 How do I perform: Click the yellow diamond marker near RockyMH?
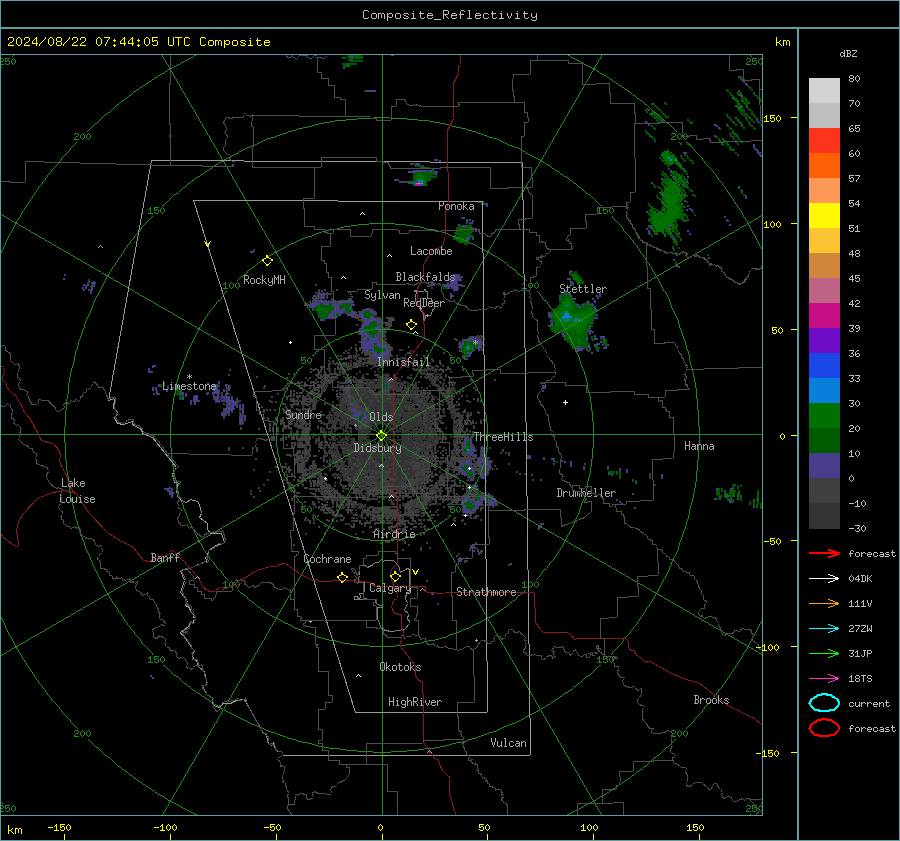point(267,261)
